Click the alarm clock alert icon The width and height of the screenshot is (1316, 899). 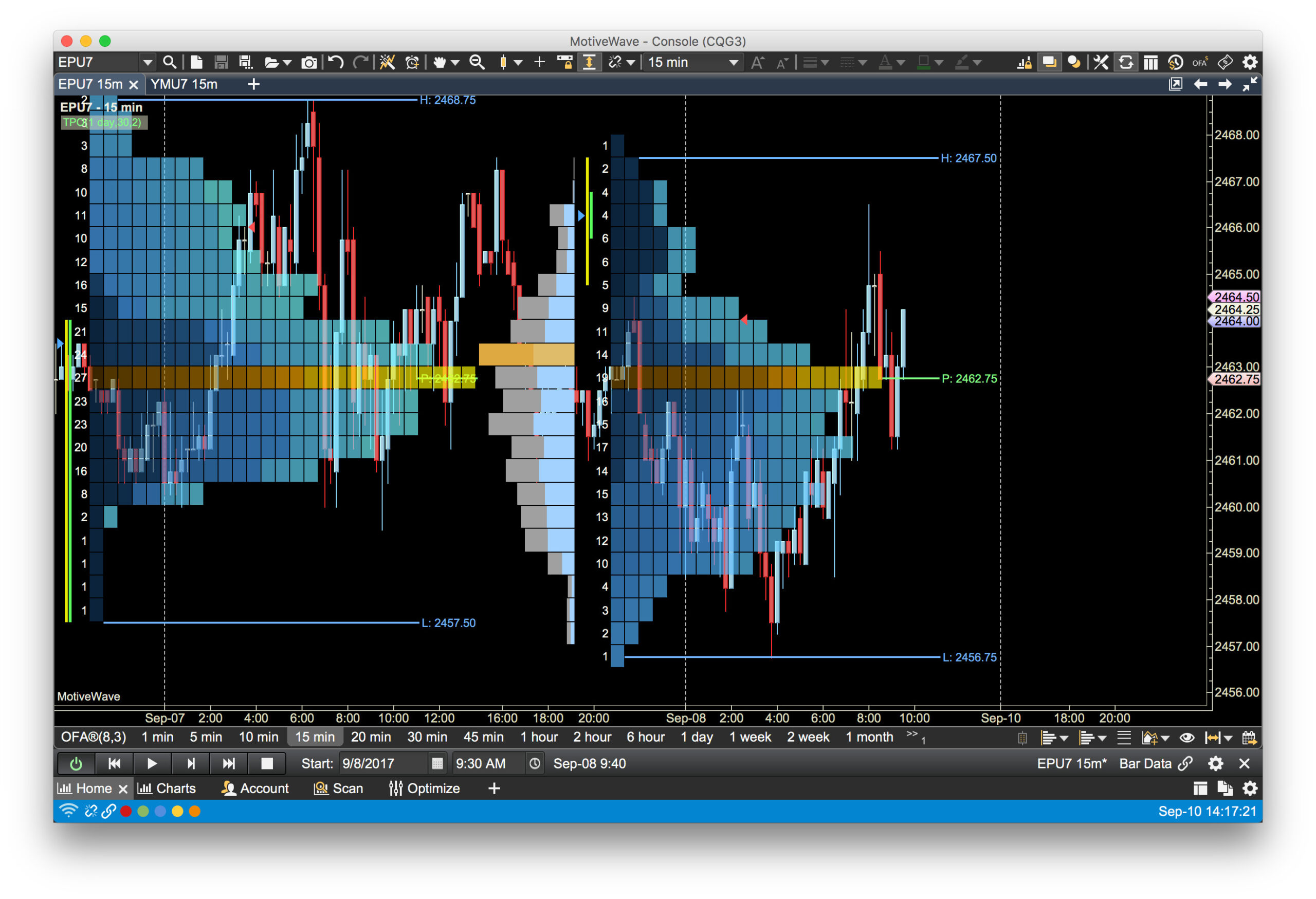click(x=412, y=62)
